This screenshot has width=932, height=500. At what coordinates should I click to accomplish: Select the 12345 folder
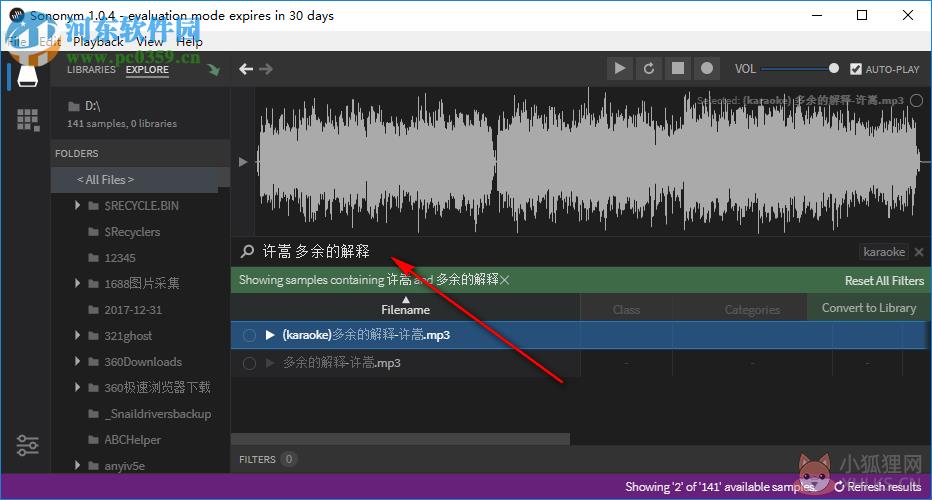click(119, 258)
